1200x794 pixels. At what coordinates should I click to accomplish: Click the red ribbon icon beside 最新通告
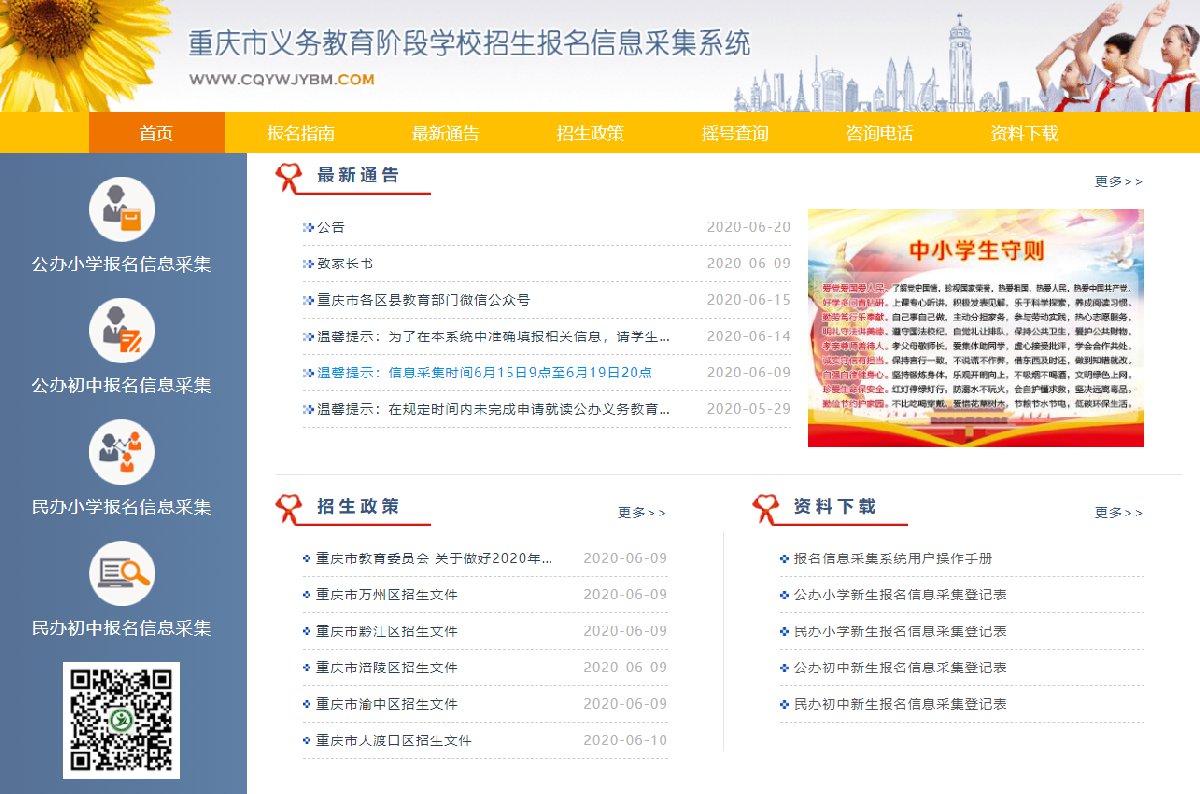[289, 177]
